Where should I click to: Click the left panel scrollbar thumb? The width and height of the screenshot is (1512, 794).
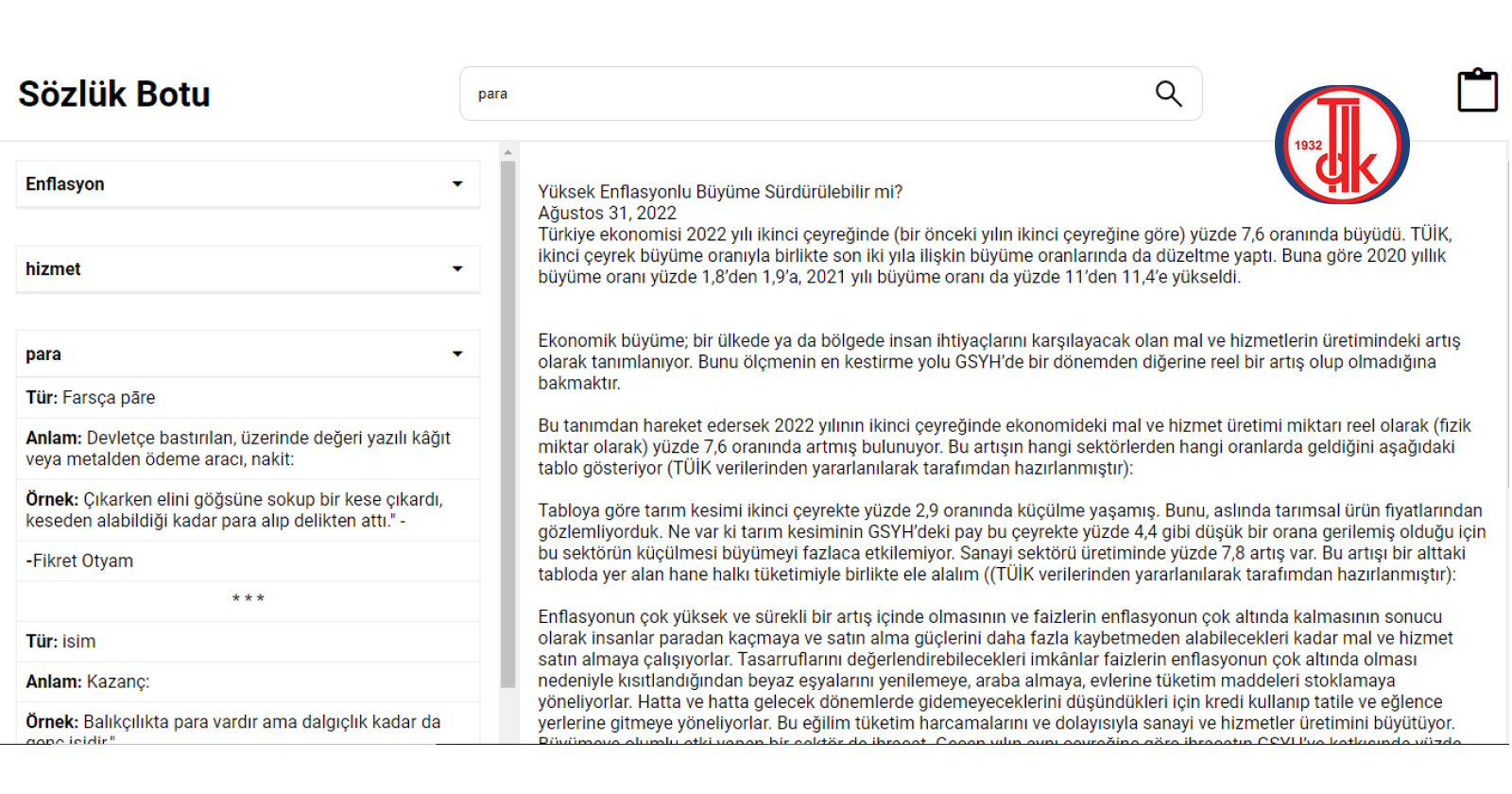tap(508, 424)
